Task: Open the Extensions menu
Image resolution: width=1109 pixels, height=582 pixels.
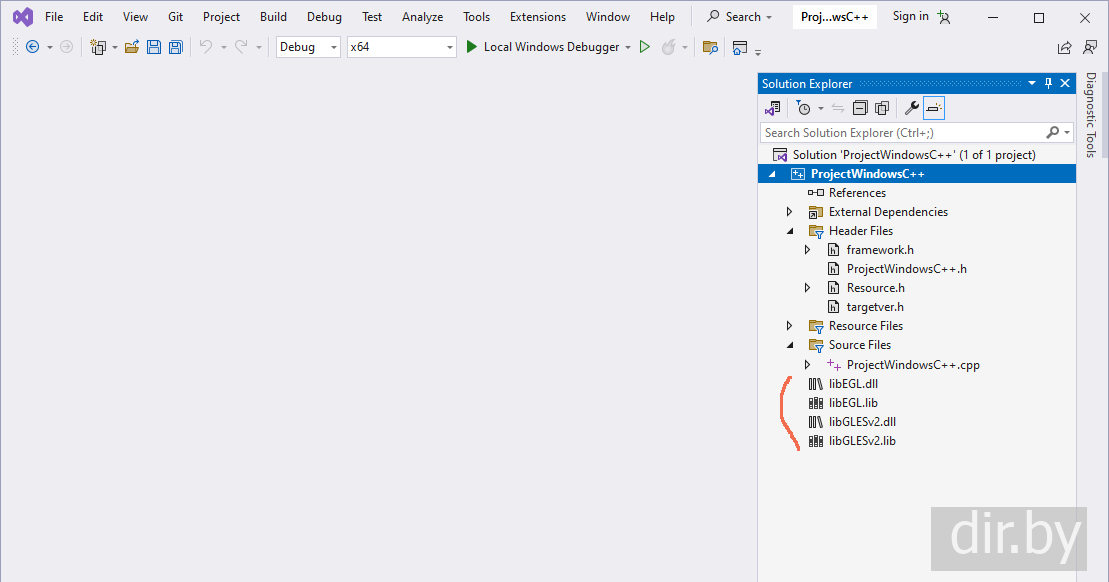Action: tap(537, 17)
